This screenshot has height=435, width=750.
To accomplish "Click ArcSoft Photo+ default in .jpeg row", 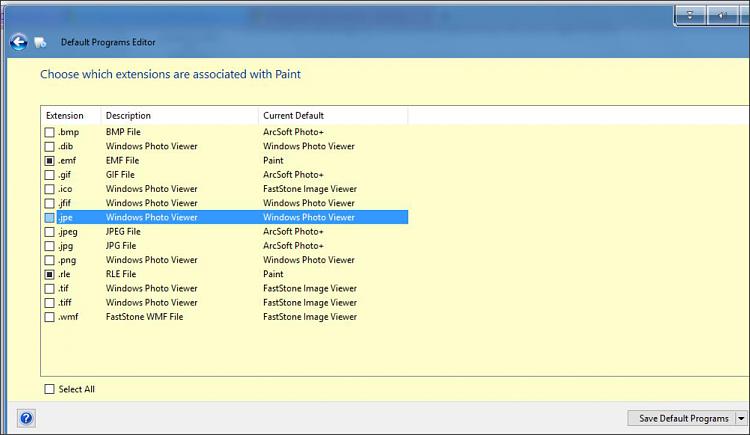I will [293, 232].
